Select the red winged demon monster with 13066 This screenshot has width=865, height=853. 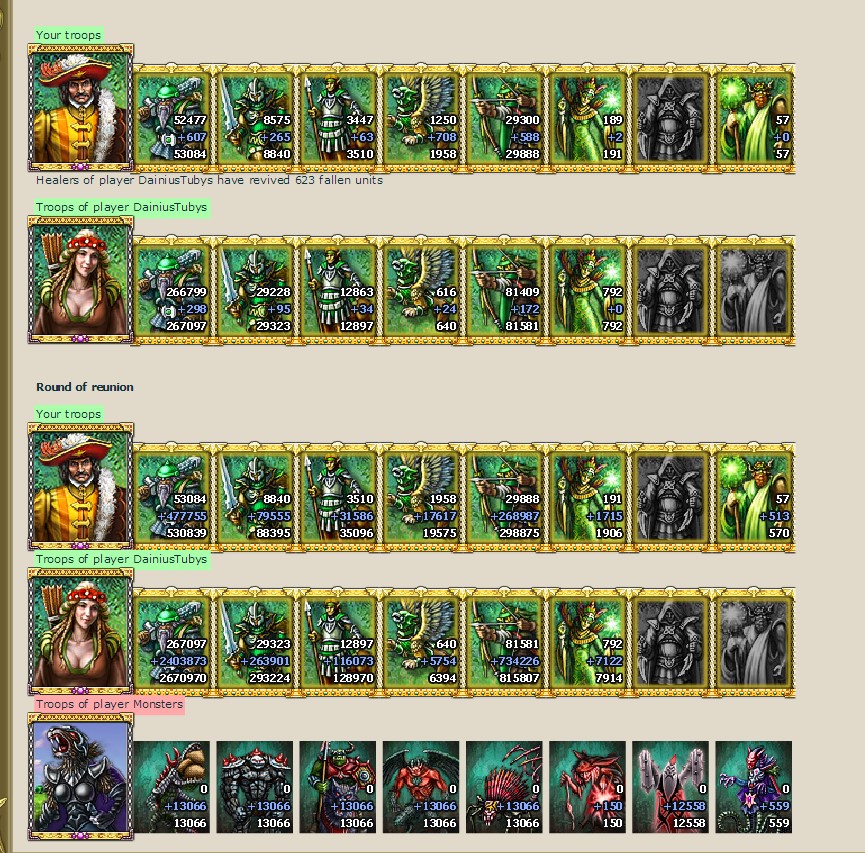(421, 787)
